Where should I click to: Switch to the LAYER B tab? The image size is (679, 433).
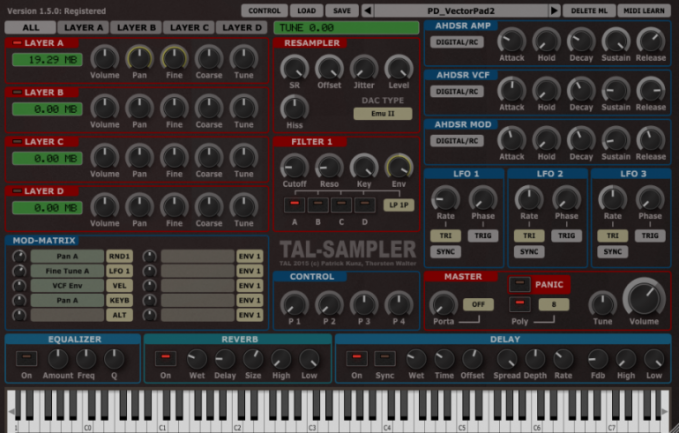point(136,28)
